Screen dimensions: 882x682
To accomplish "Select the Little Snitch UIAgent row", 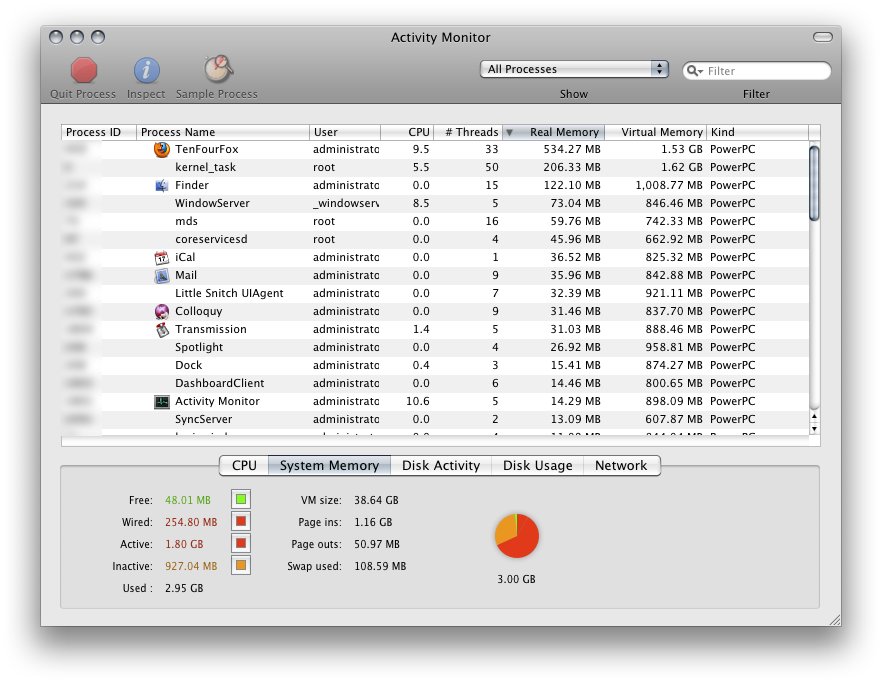I will pos(435,294).
